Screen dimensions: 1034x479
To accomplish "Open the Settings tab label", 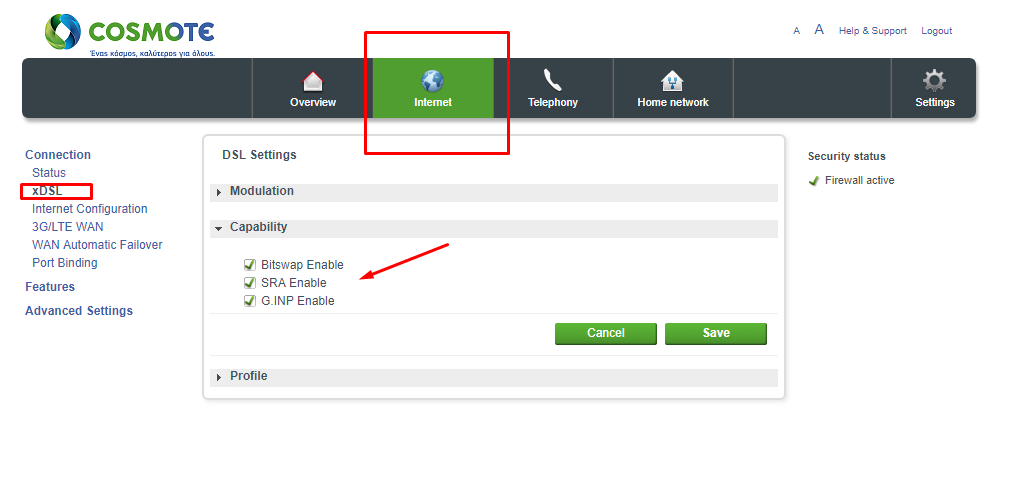I will click(x=934, y=102).
